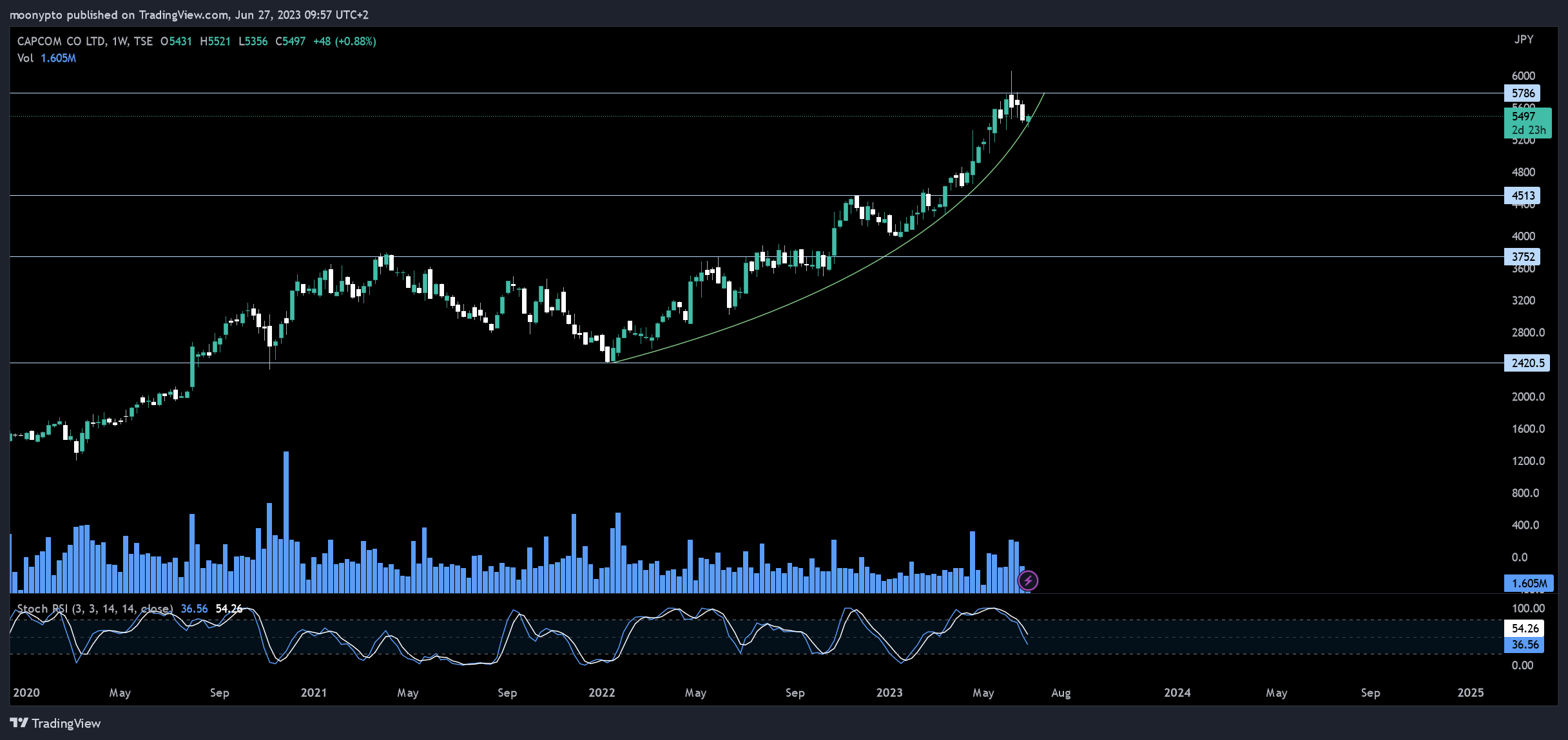
Task: Click the purple lightning bolt event icon
Action: (1027, 581)
